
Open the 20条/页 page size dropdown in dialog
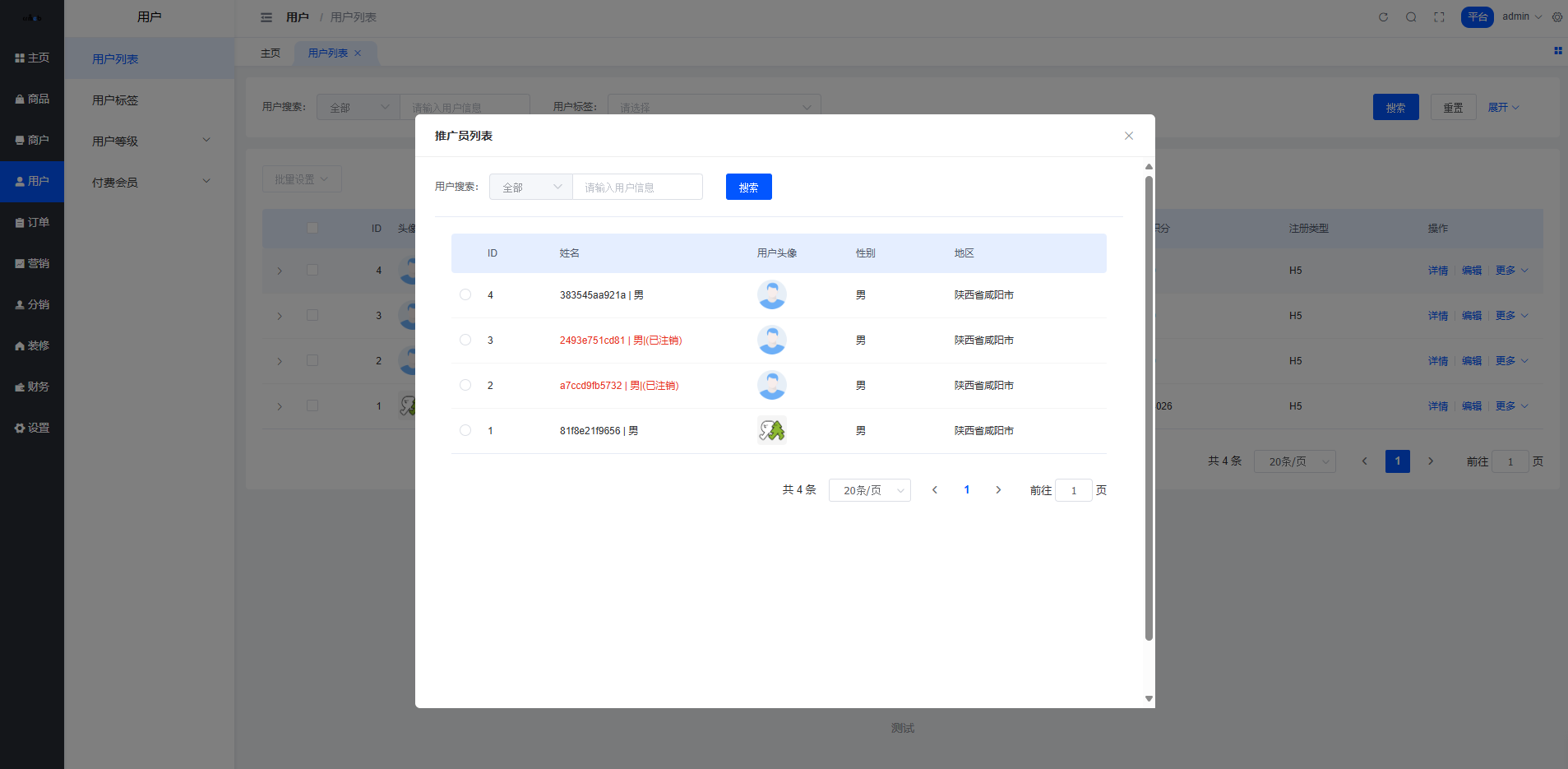pyautogui.click(x=869, y=490)
